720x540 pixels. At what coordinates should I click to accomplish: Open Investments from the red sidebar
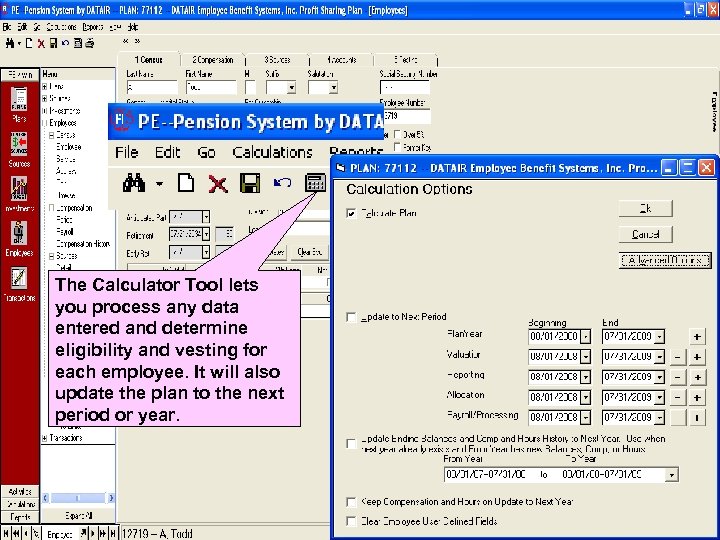click(19, 194)
